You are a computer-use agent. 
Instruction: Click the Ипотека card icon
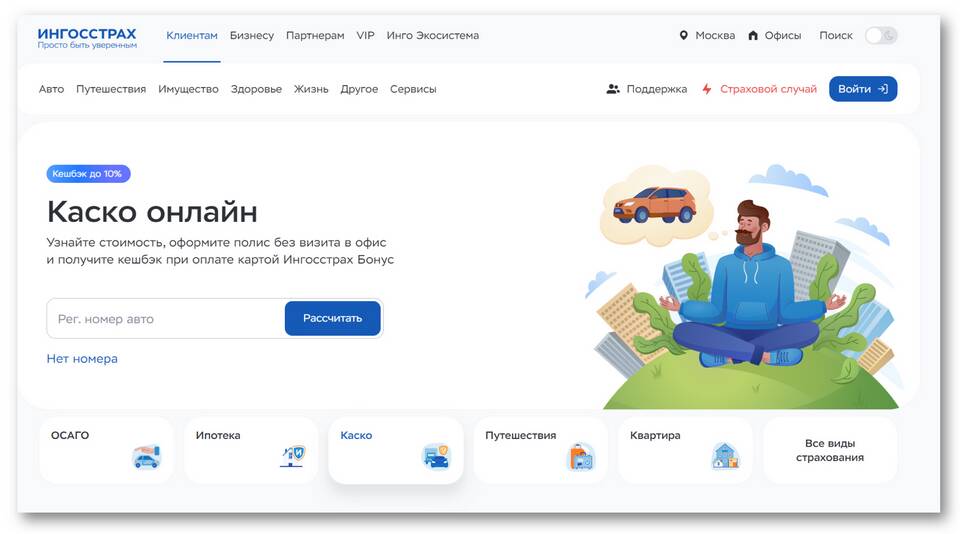pyautogui.click(x=293, y=456)
